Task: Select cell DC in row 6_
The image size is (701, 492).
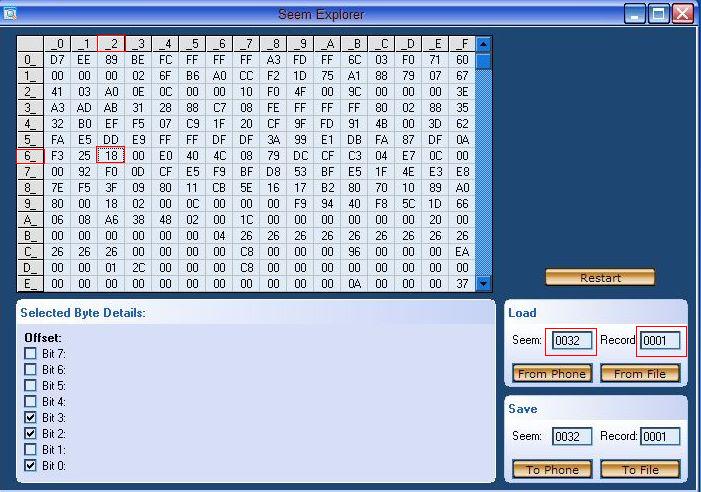Action: pyautogui.click(x=300, y=156)
